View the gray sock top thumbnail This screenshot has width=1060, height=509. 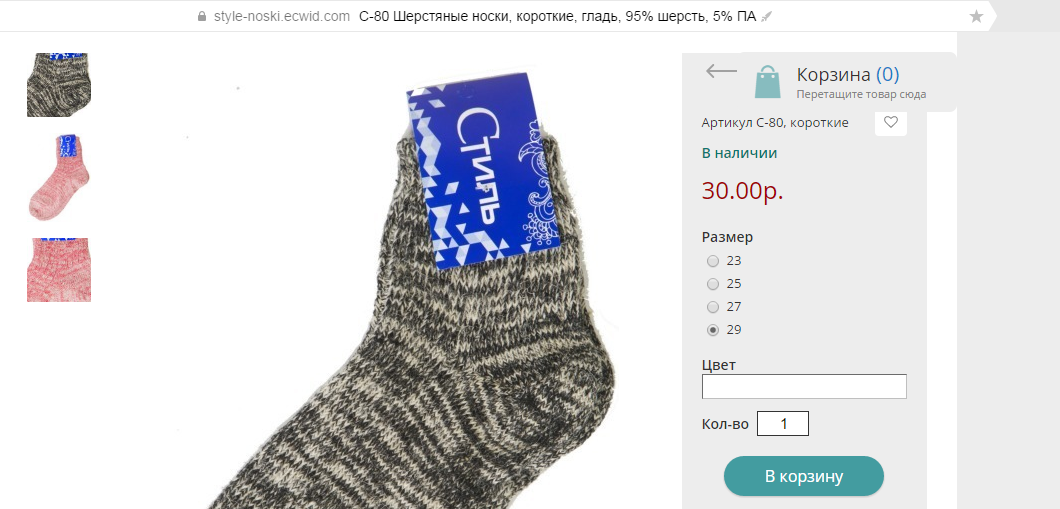tap(59, 84)
